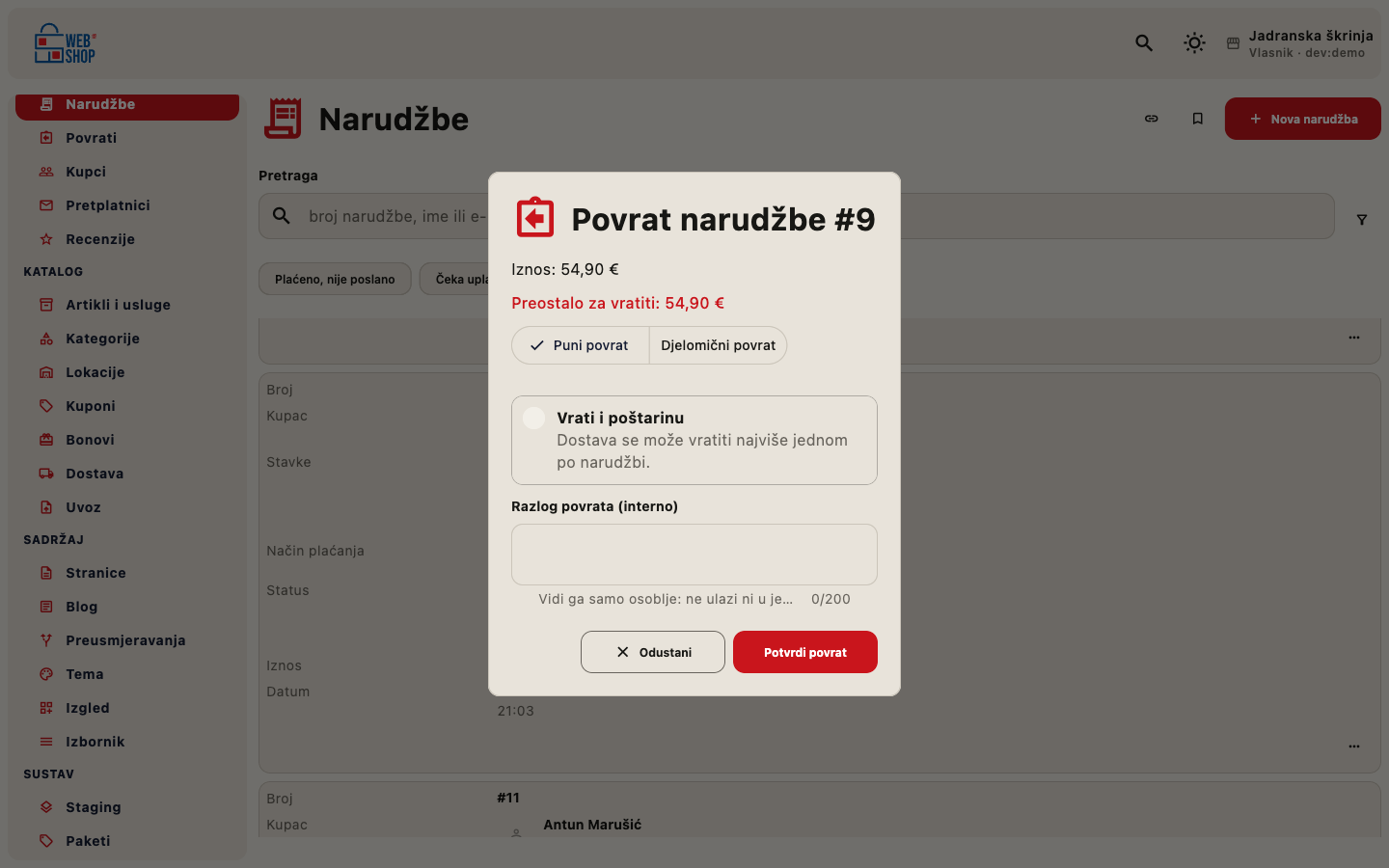1389x868 pixels.
Task: Select Djelomični povrat option
Action: [718, 345]
